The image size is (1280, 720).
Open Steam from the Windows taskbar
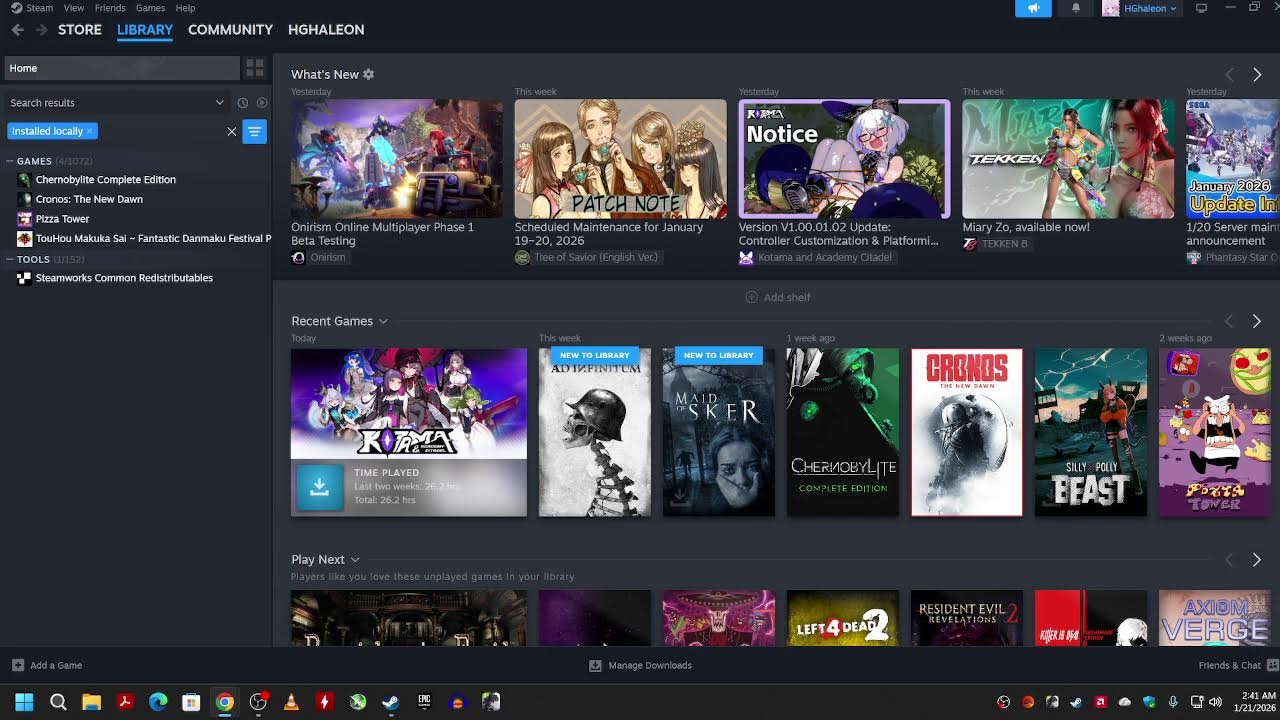[391, 702]
